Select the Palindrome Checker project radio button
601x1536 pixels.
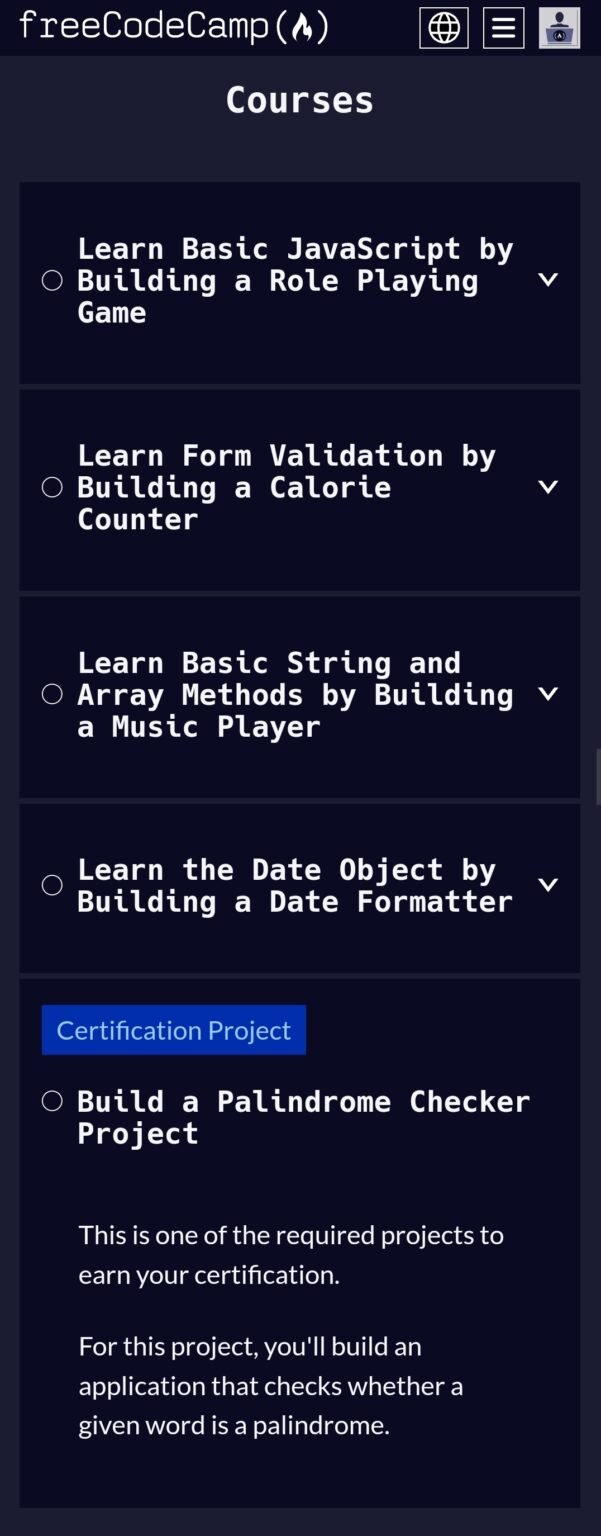(52, 1100)
